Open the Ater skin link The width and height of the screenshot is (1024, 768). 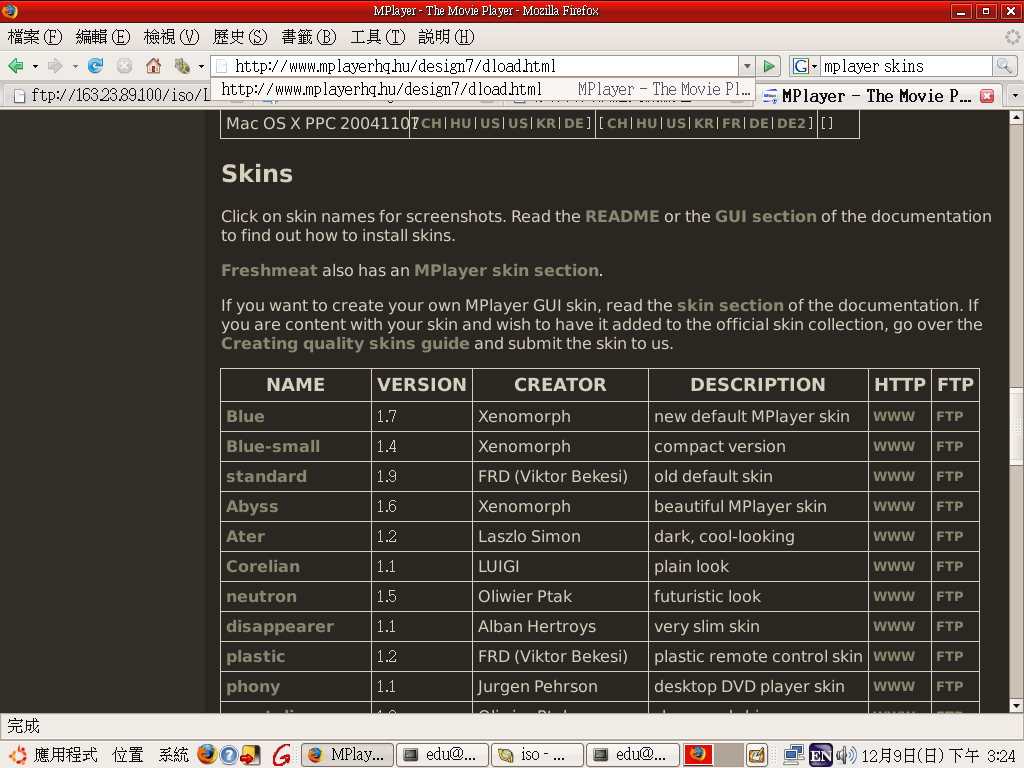pyautogui.click(x=246, y=536)
